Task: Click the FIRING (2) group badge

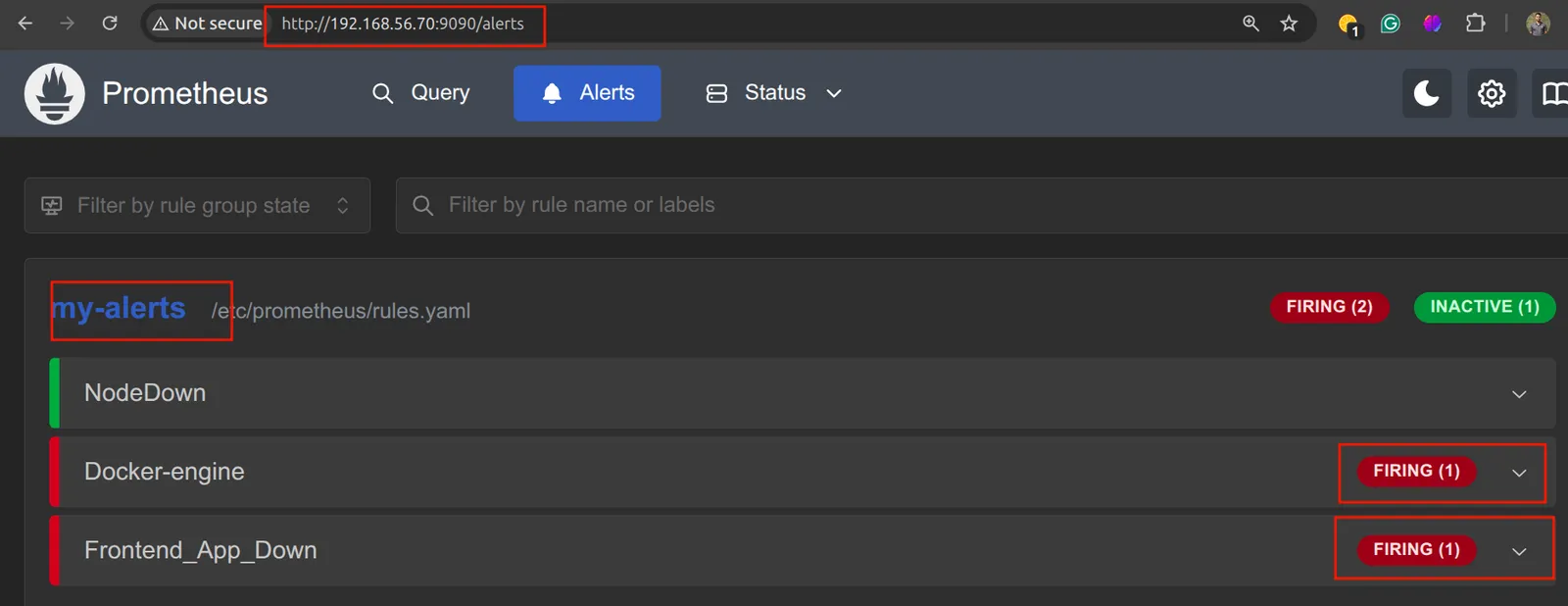Action: (x=1330, y=307)
